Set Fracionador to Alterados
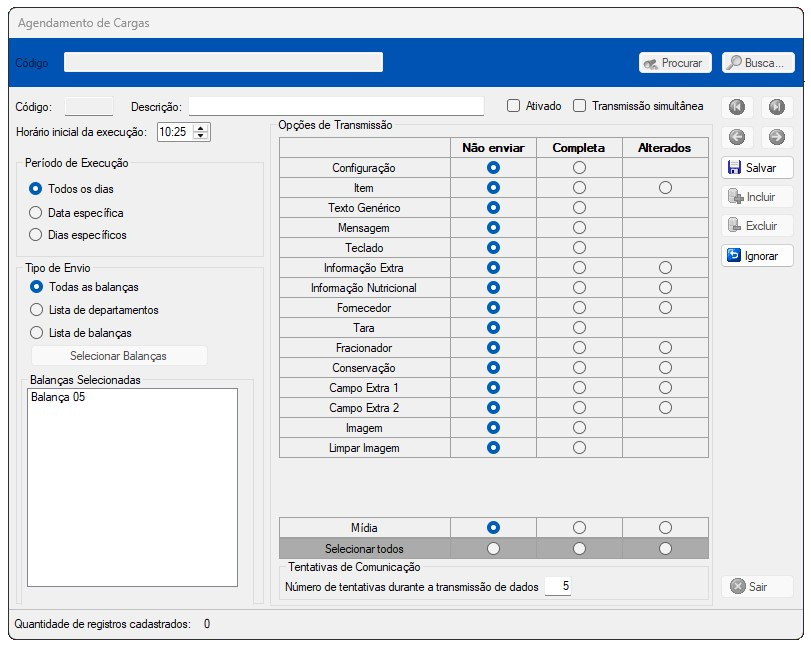The width and height of the screenshot is (811, 648). 665,348
